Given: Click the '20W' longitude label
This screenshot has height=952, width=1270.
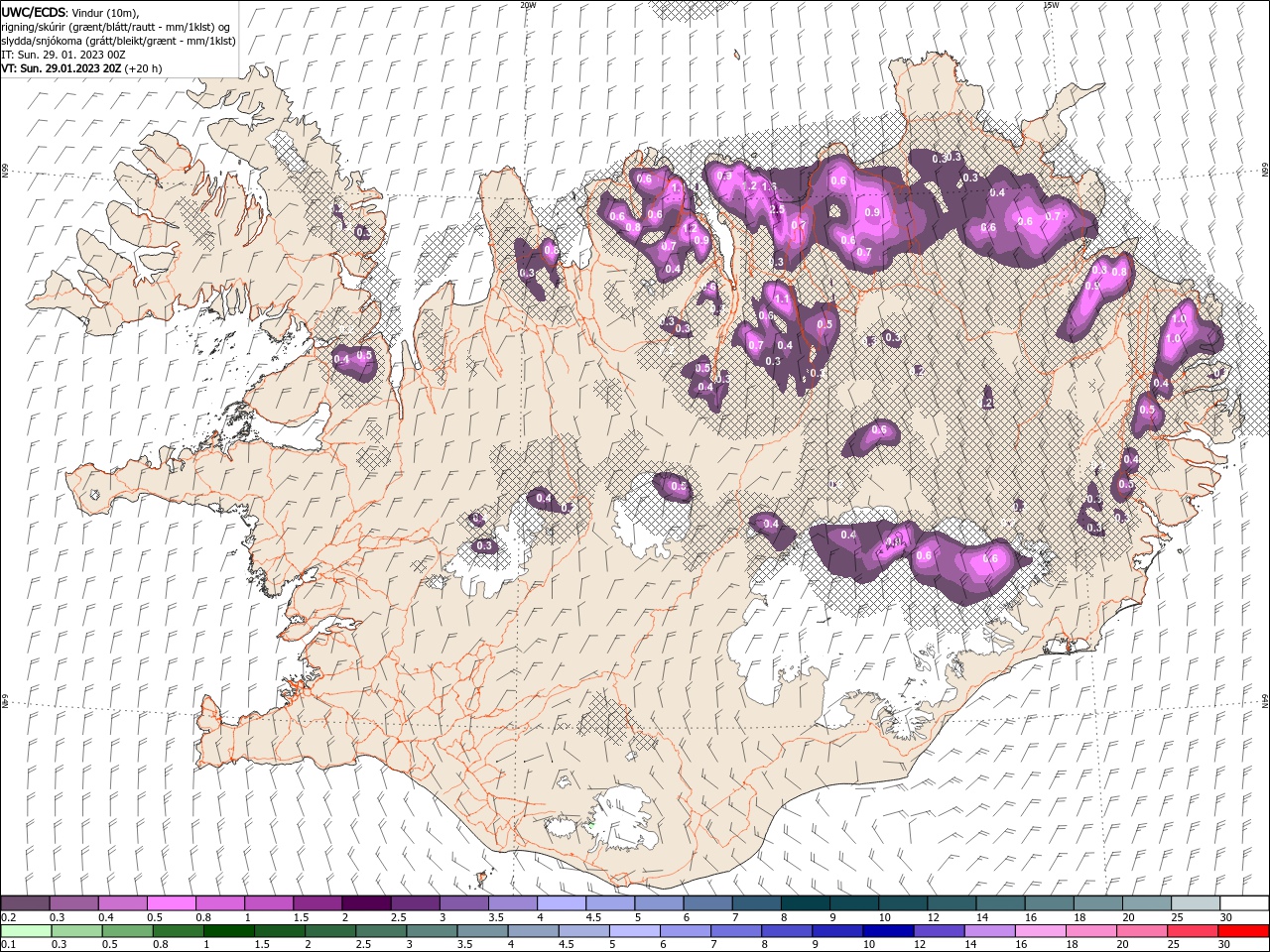Looking at the screenshot, I should point(528,5).
